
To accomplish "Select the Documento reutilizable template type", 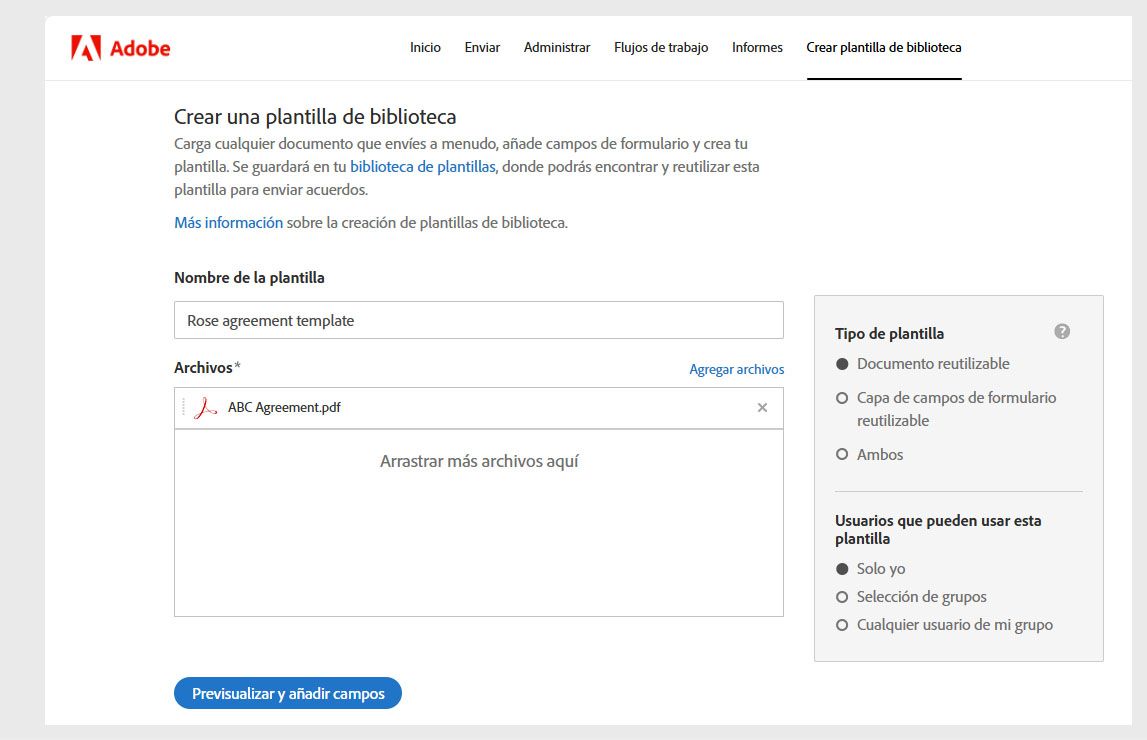I will 841,364.
